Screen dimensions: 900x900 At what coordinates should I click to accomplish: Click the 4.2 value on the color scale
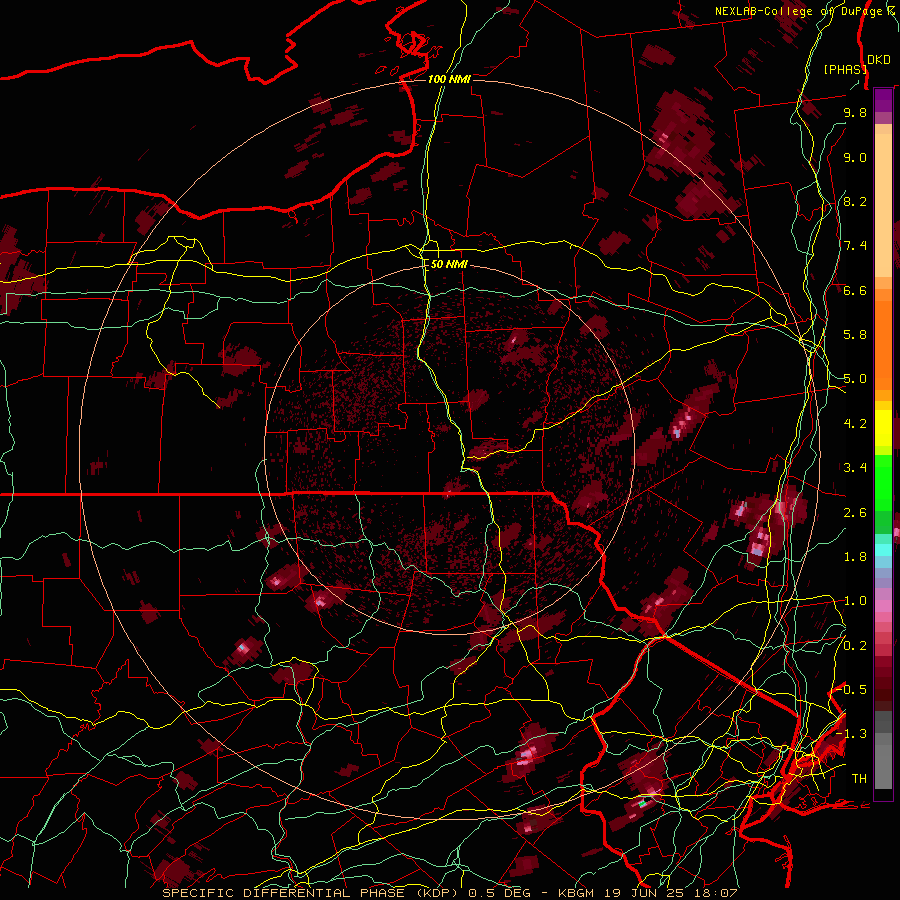coord(855,424)
